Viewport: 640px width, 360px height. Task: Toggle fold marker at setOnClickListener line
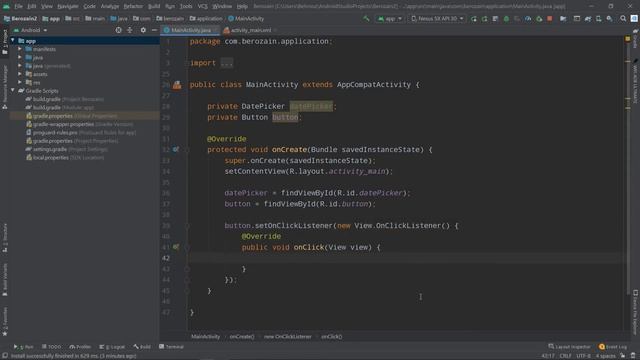(187, 226)
